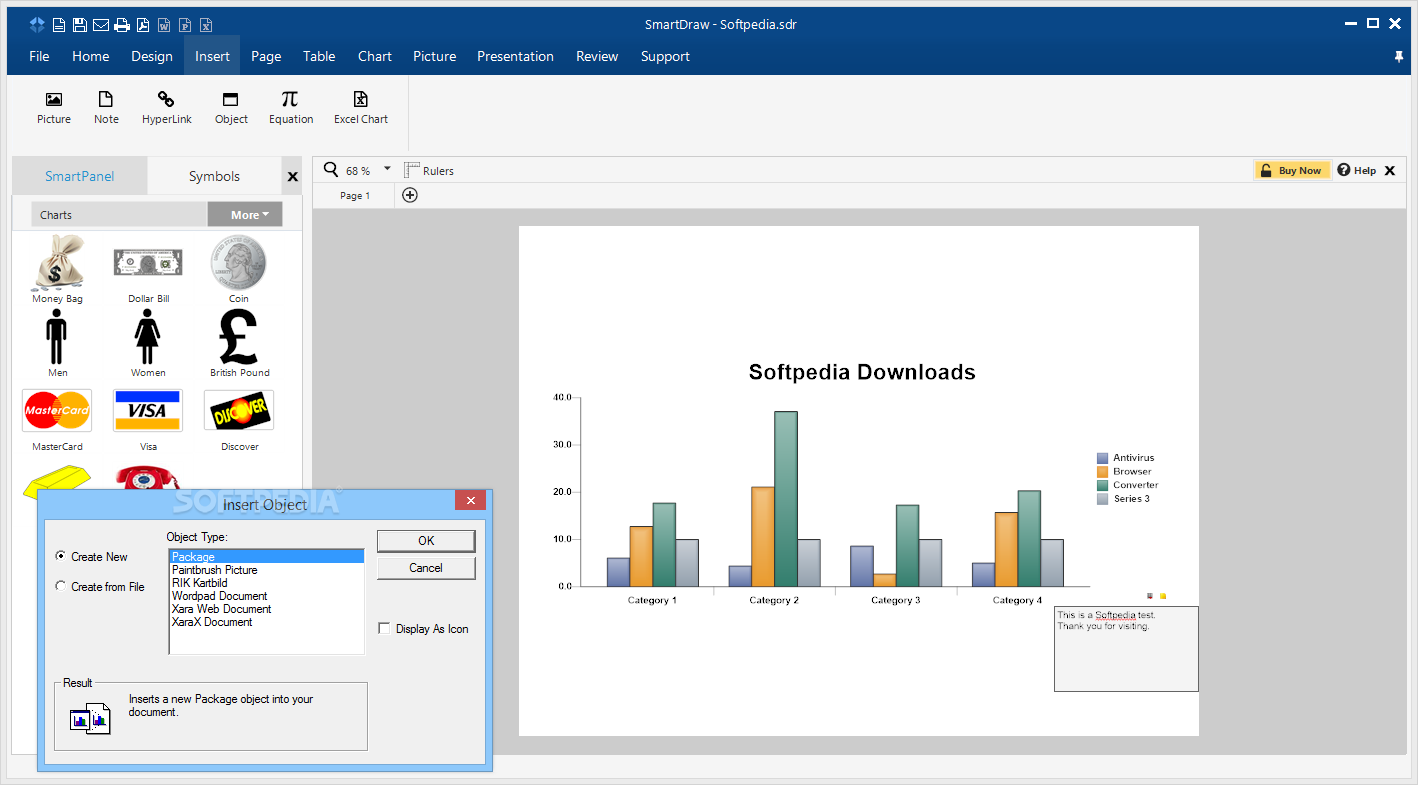
Task: Open the zoom percentage dropdown arrow
Action: (x=388, y=169)
